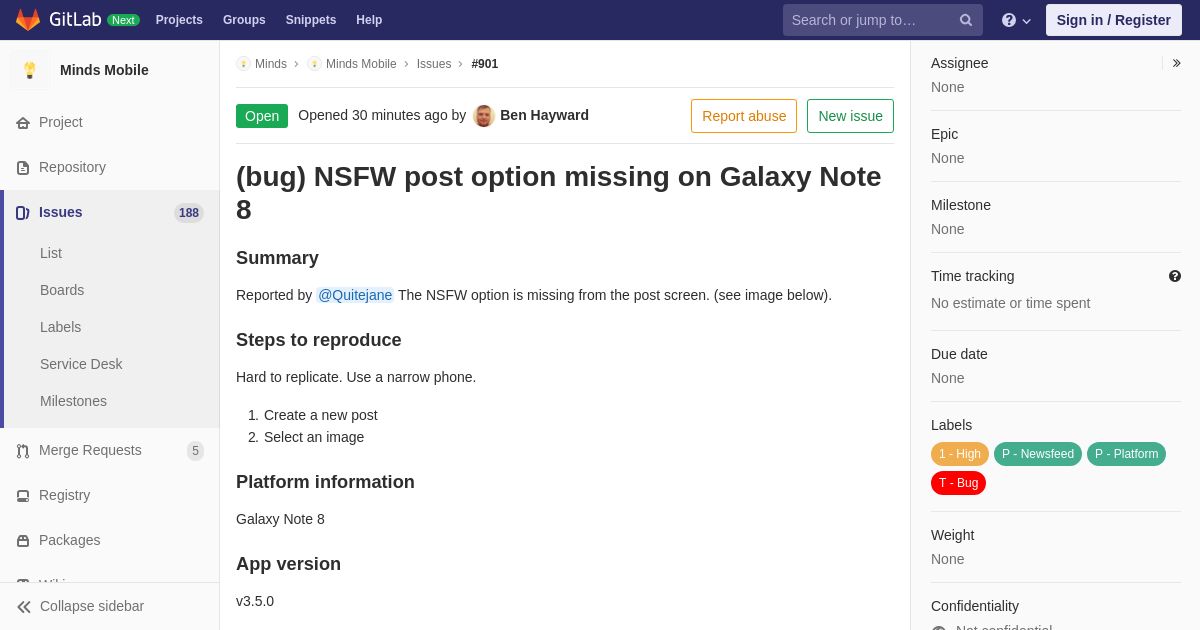Click the Time tracking help icon
The image size is (1200, 630).
click(x=1175, y=276)
